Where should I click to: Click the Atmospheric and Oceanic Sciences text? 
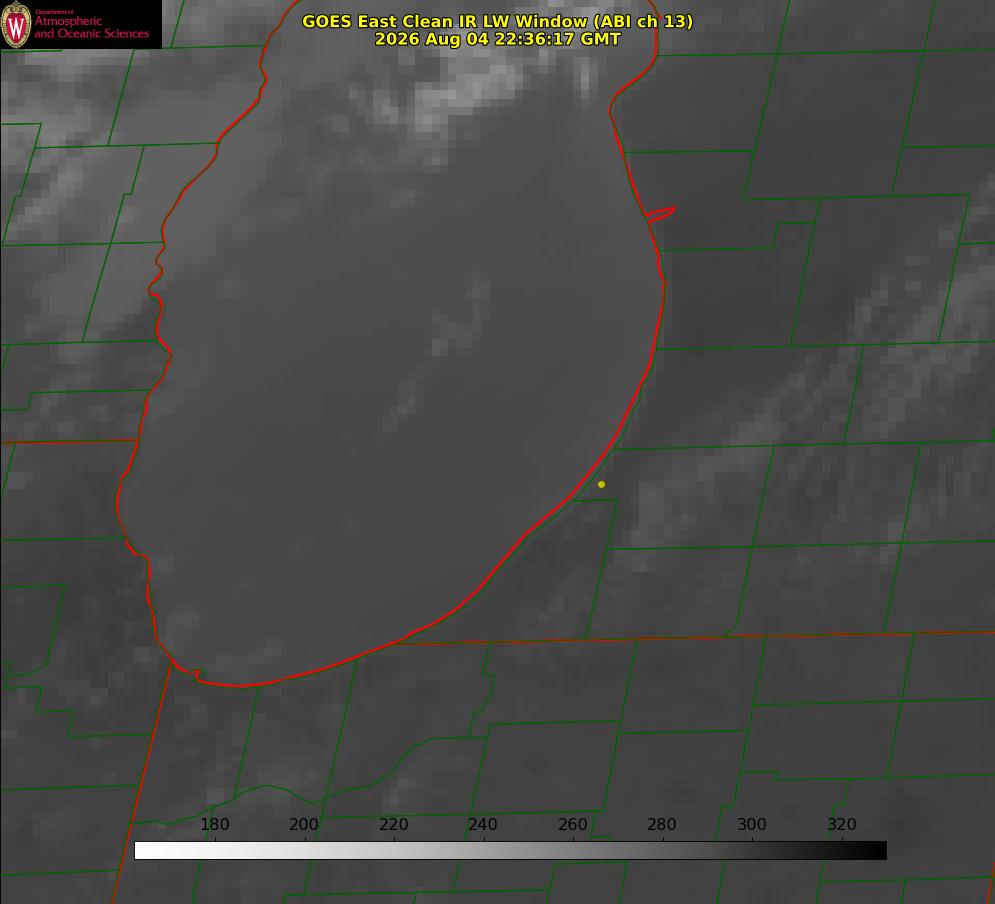(x=91, y=27)
